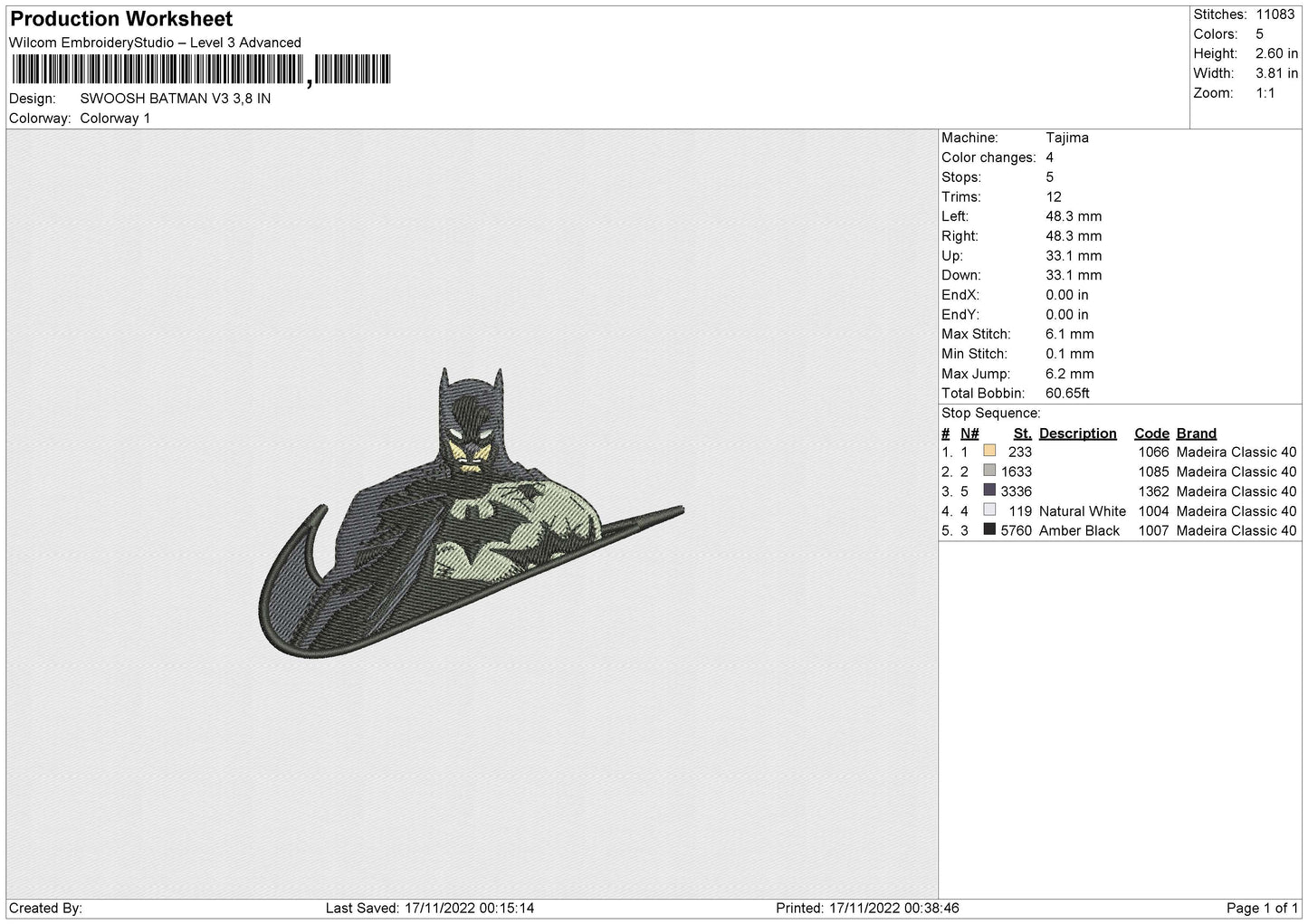Click the Colorway 1 value

pos(115,119)
